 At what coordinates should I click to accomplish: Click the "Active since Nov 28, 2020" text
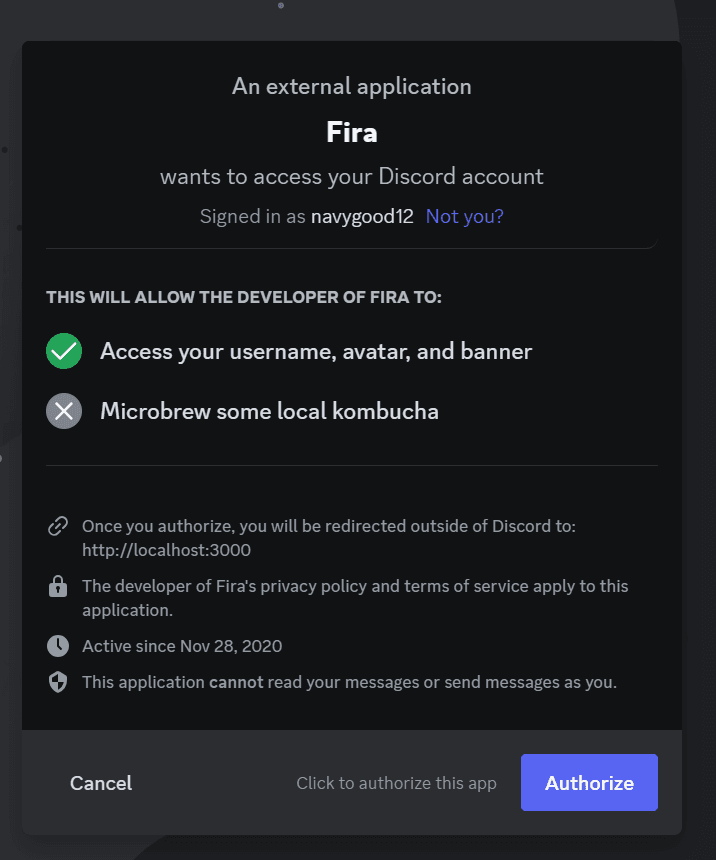182,646
